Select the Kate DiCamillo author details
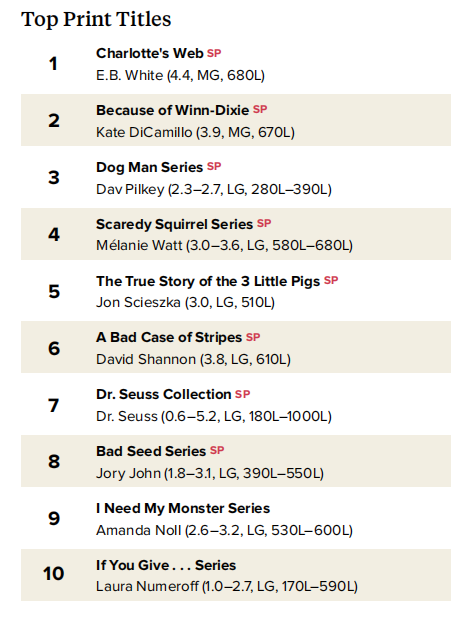The image size is (451, 622). [x=195, y=132]
